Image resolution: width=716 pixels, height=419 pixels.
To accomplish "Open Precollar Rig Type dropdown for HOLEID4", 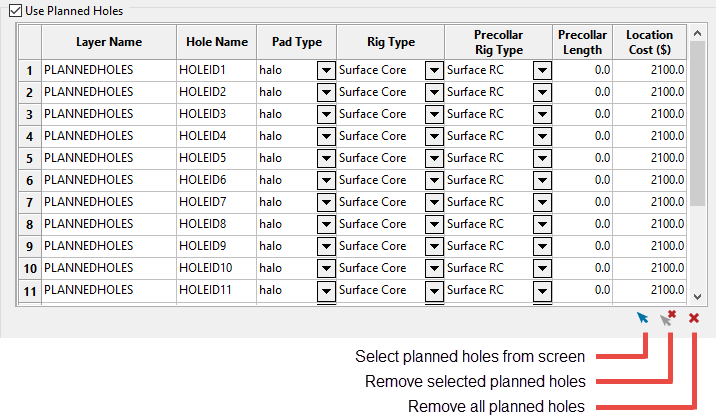I will coord(542,136).
